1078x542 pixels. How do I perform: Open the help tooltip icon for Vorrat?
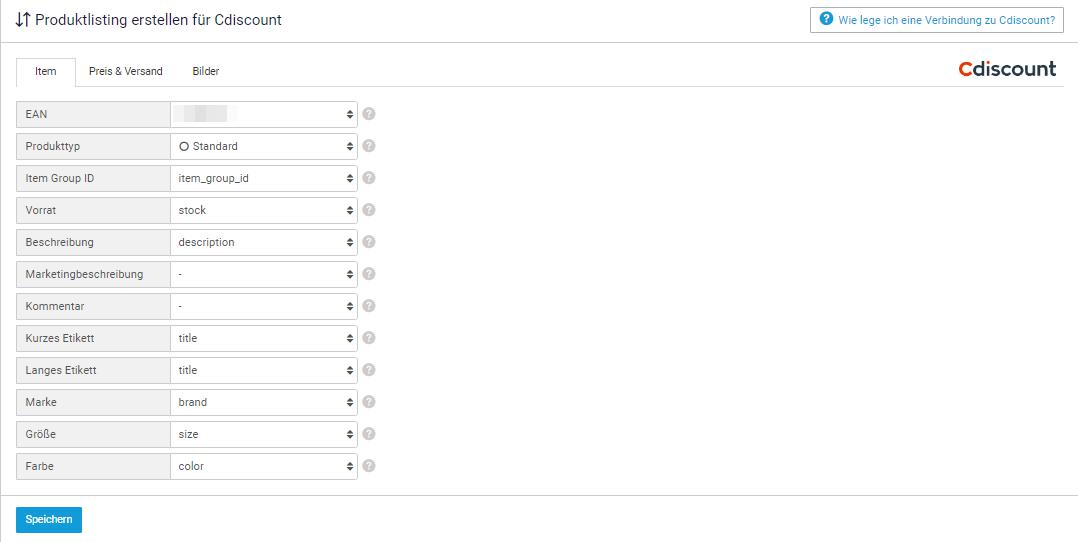tap(368, 210)
